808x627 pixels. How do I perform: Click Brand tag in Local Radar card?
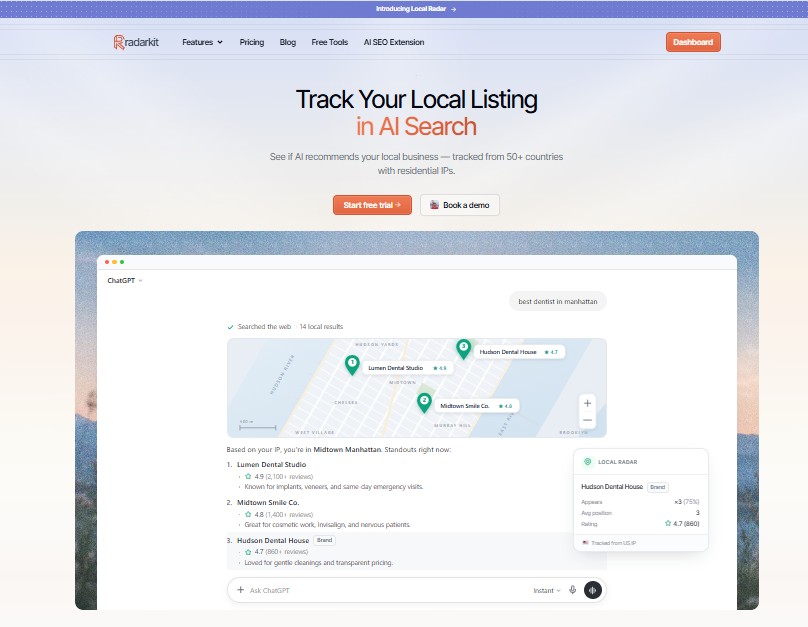point(658,487)
